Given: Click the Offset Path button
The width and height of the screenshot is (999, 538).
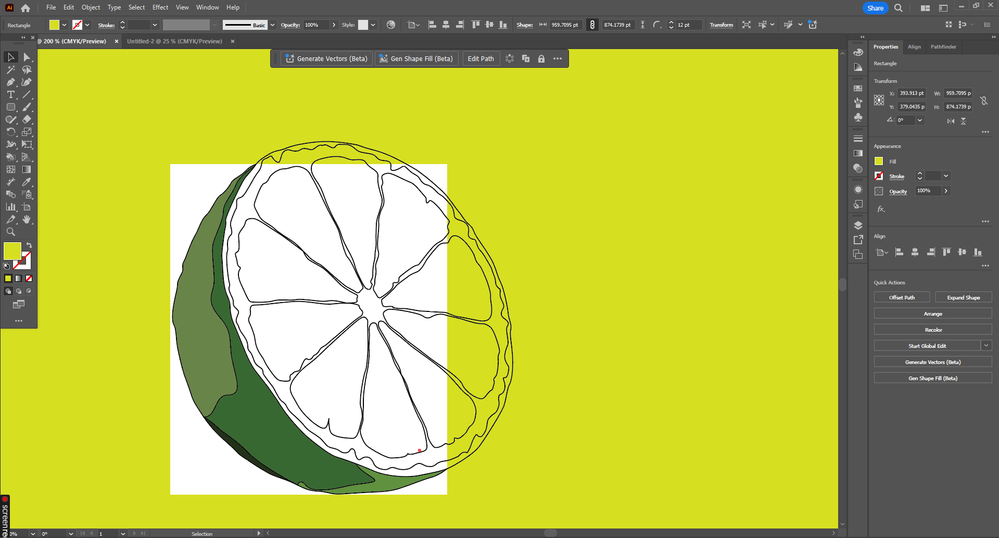Looking at the screenshot, I should point(902,297).
